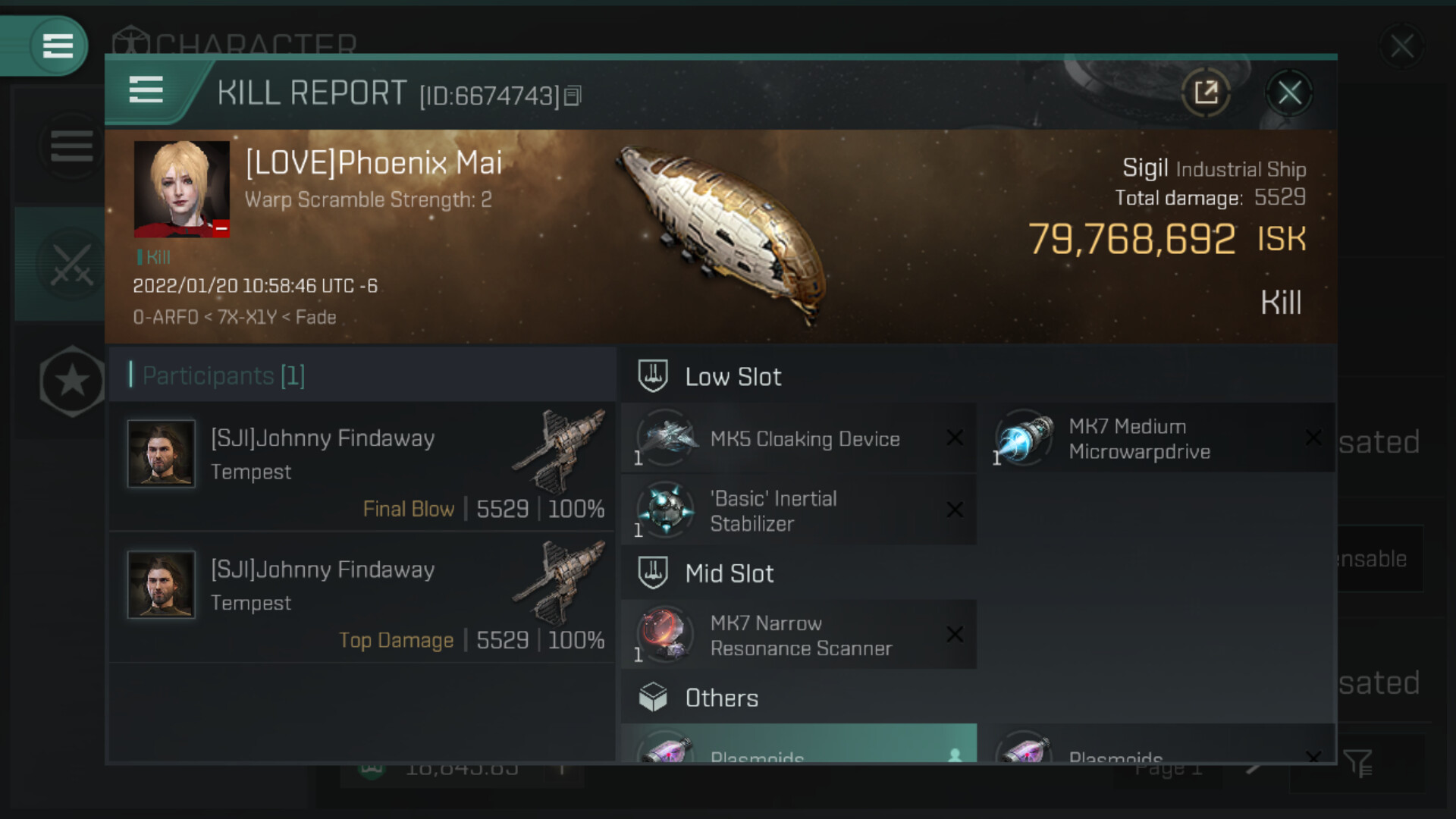Screen dimensions: 1456x819
Task: Toggle X mark on Inertial Stabilizer
Action: (955, 510)
